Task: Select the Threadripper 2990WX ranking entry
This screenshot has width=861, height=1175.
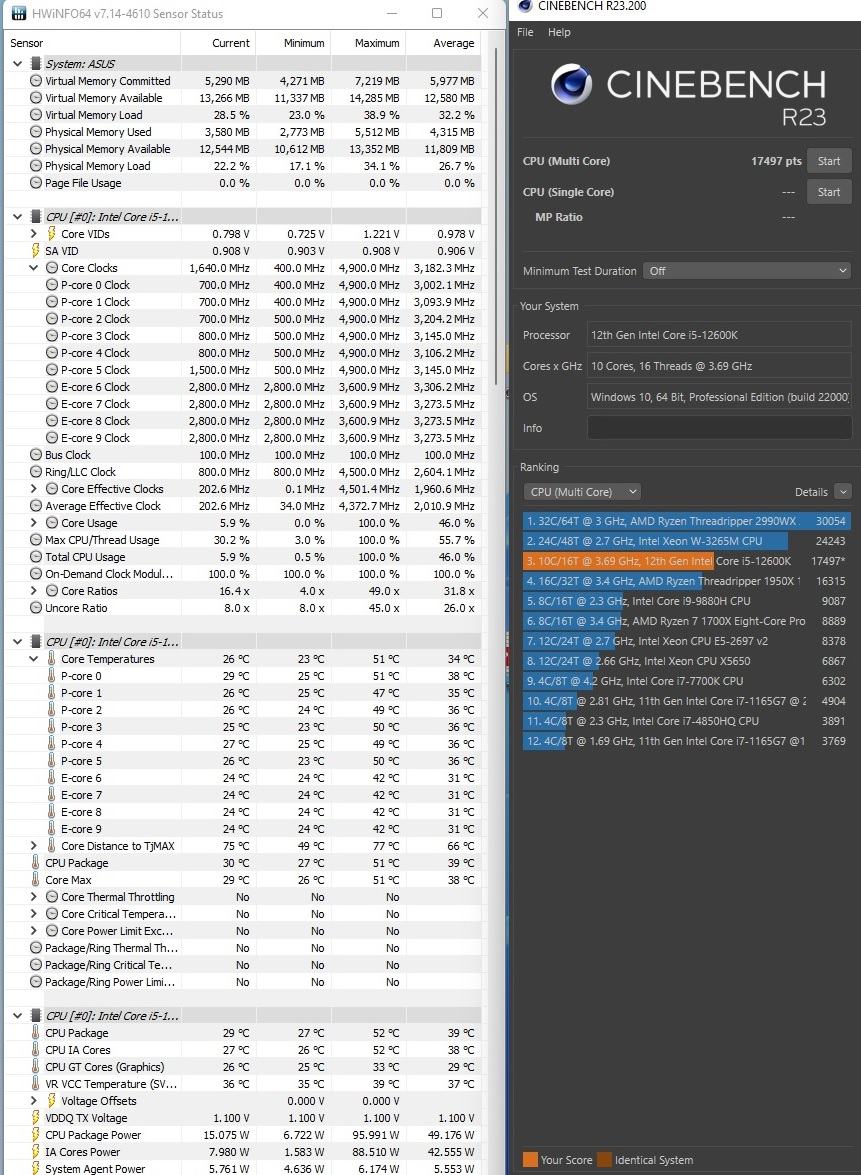Action: (686, 521)
